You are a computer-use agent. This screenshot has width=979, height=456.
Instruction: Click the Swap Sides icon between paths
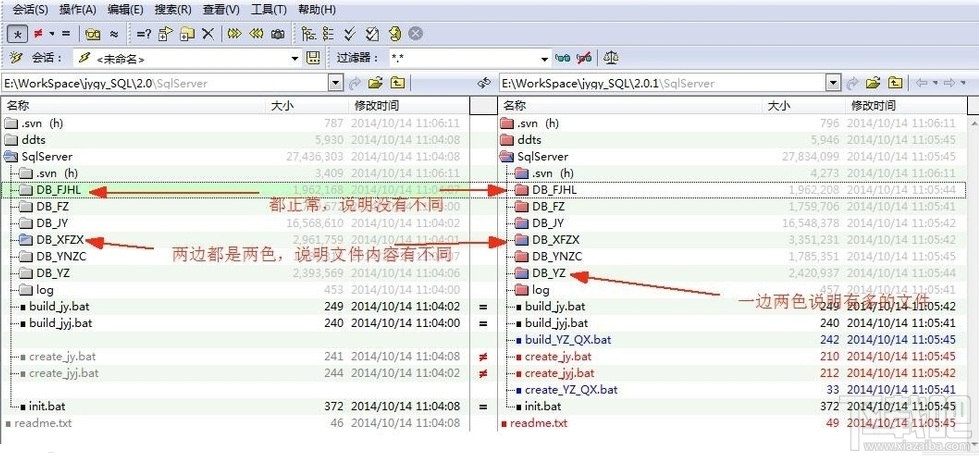tap(484, 82)
